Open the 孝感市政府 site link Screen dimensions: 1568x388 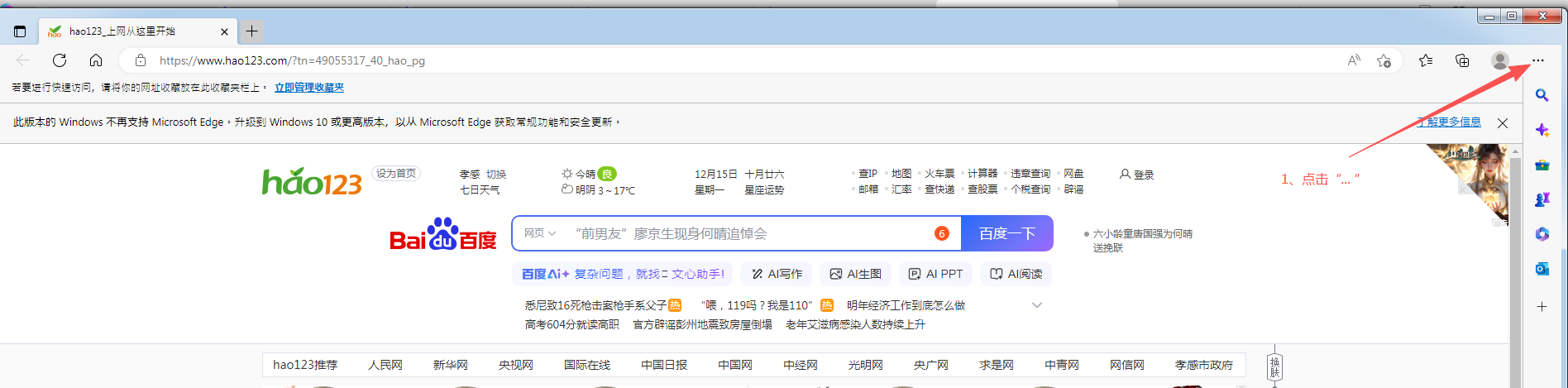pos(1204,365)
